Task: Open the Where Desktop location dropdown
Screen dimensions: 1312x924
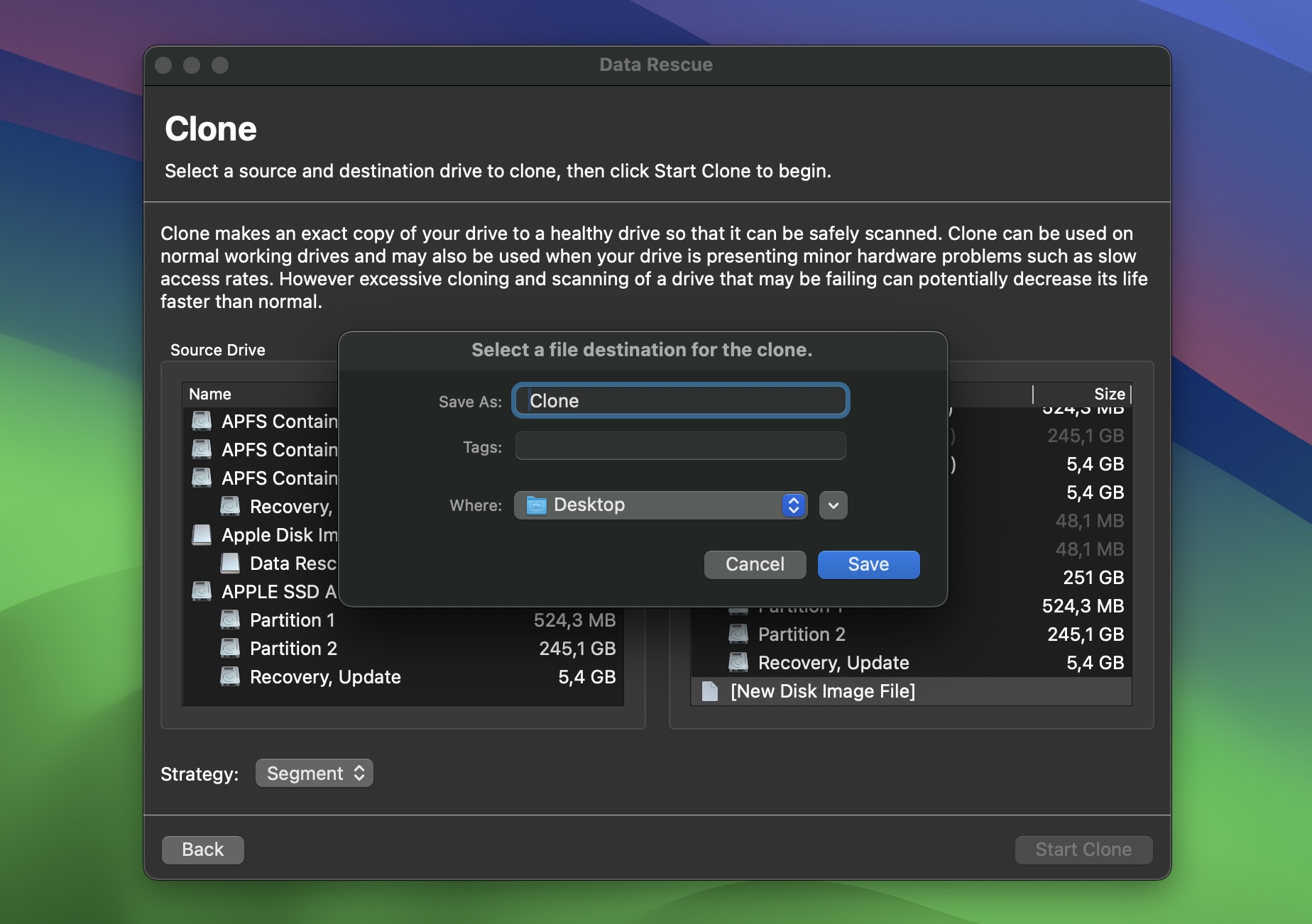Action: point(660,505)
